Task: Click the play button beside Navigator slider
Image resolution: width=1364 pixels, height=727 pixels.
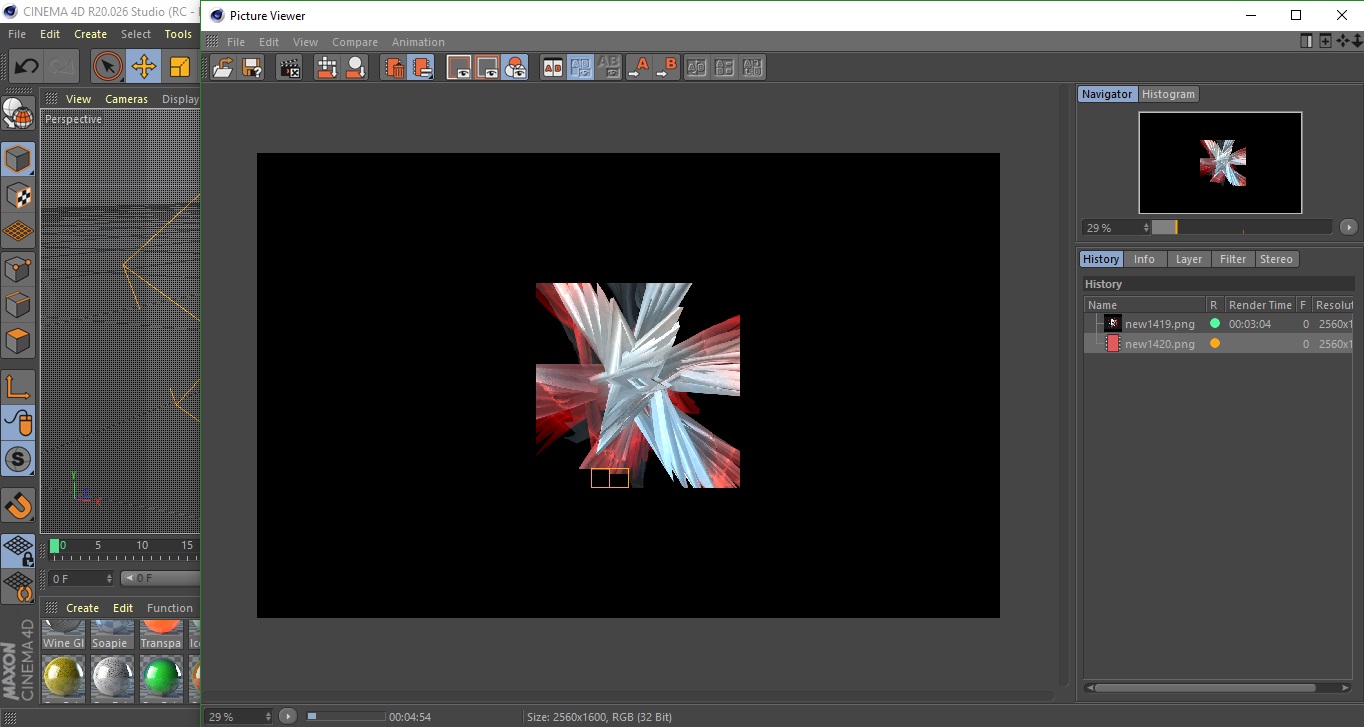Action: pyautogui.click(x=1348, y=227)
